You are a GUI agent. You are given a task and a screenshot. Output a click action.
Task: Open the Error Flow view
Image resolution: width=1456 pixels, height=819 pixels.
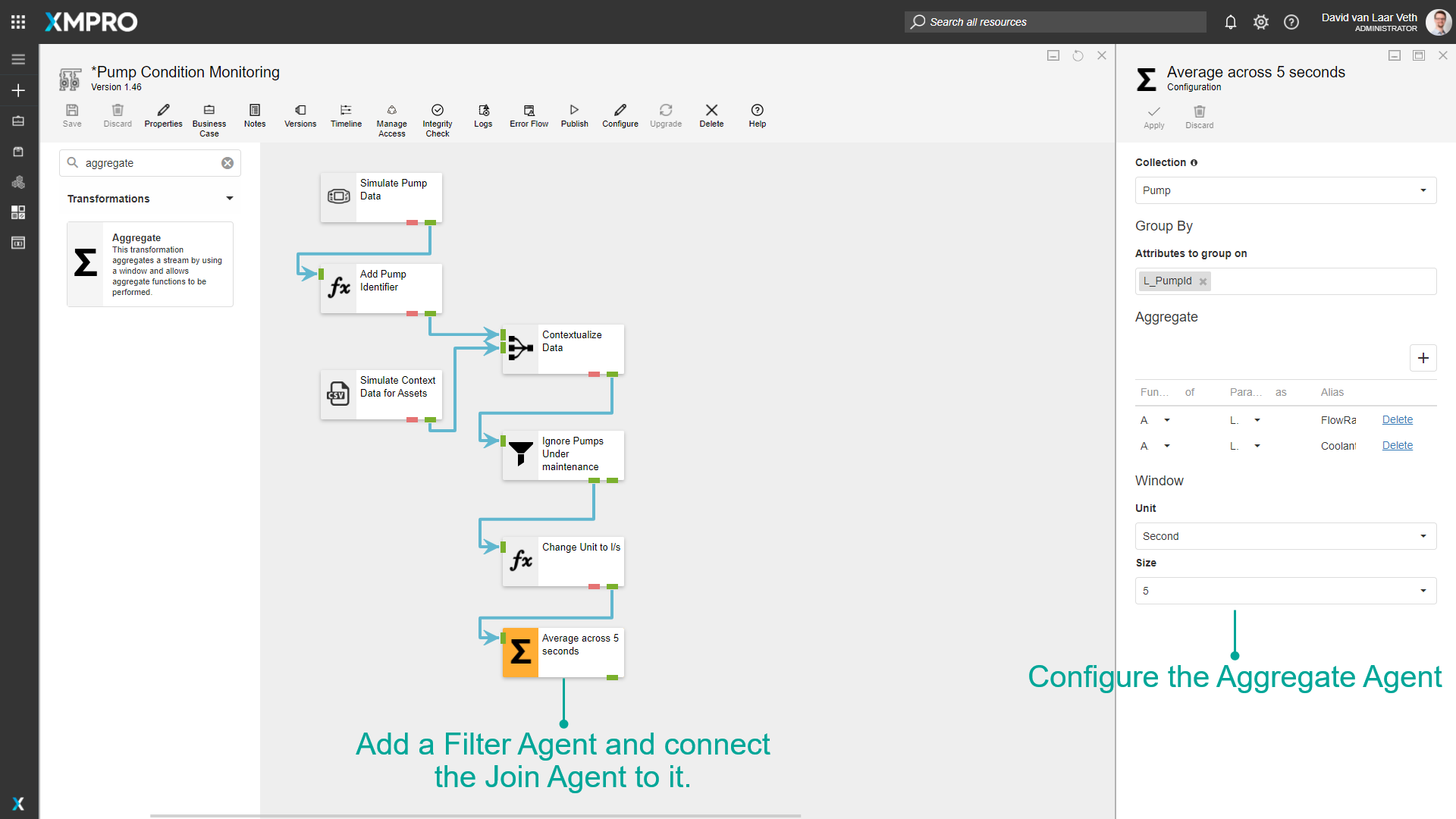click(529, 111)
